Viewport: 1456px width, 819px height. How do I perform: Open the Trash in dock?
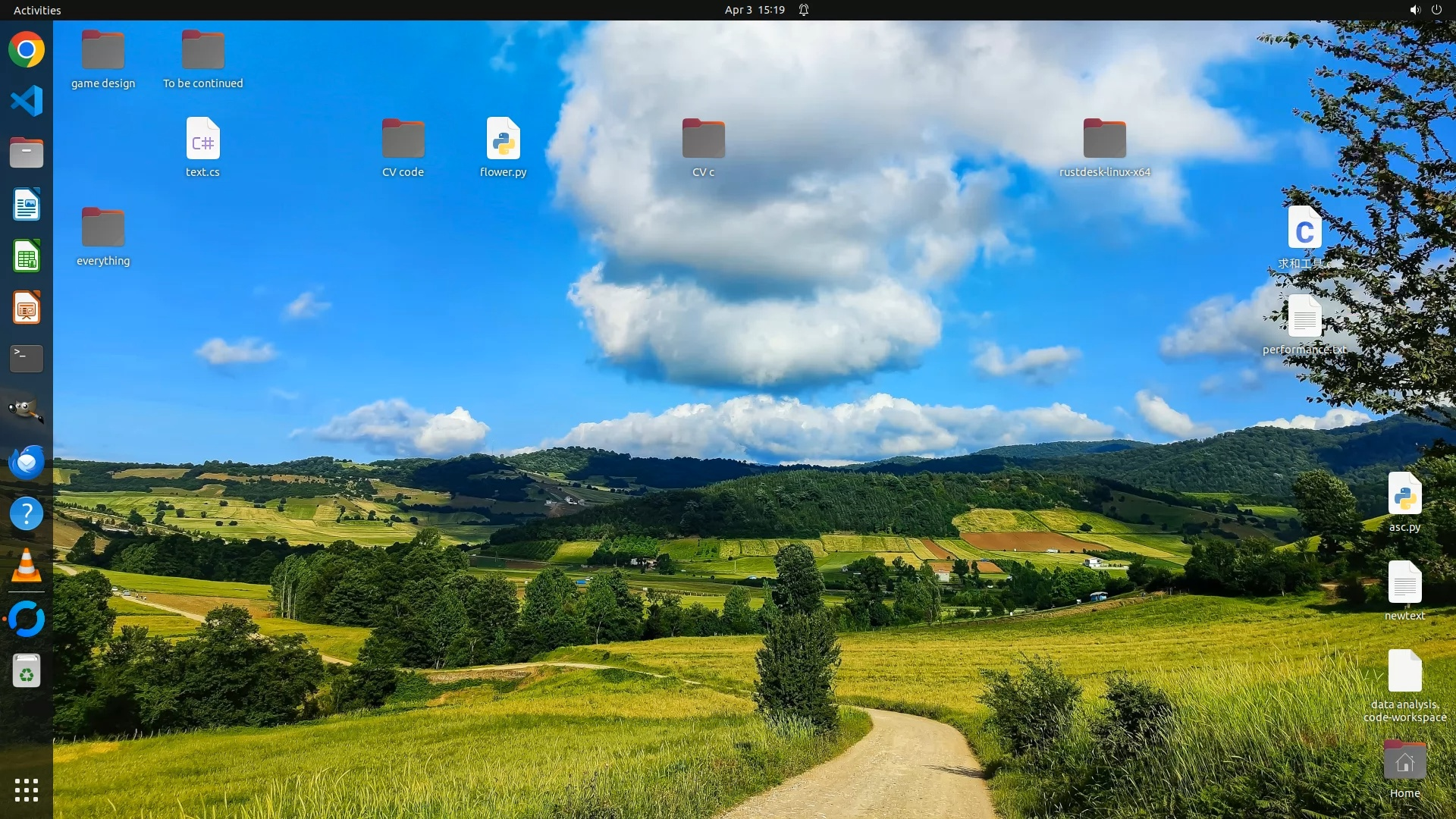point(27,671)
